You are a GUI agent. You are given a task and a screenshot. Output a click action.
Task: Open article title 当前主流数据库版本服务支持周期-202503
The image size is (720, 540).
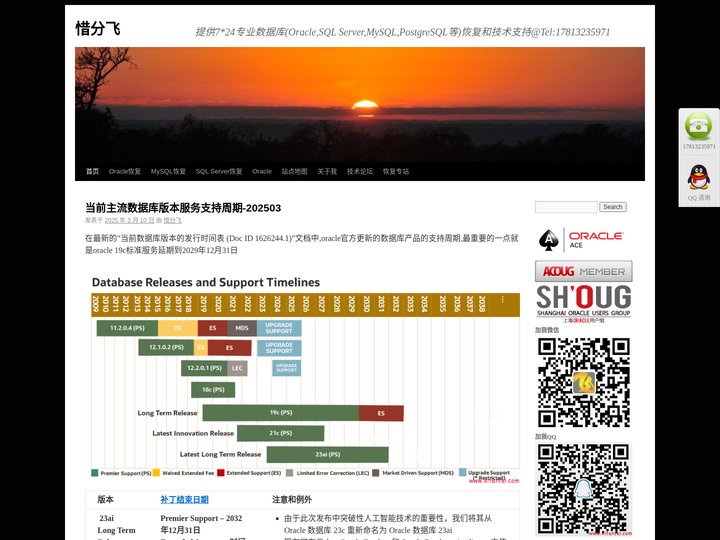[x=183, y=208]
